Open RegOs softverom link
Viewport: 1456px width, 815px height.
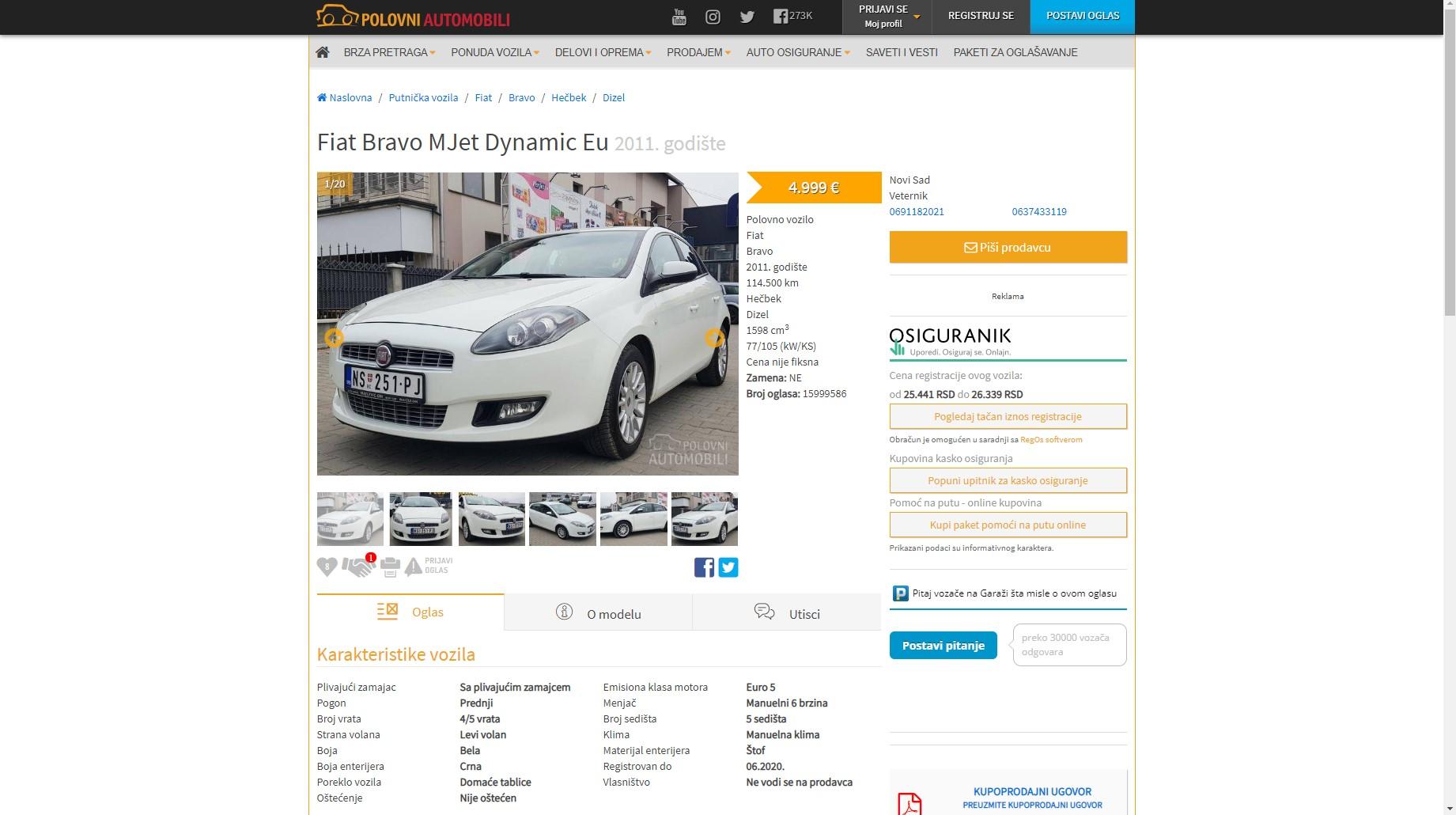pyautogui.click(x=1051, y=439)
